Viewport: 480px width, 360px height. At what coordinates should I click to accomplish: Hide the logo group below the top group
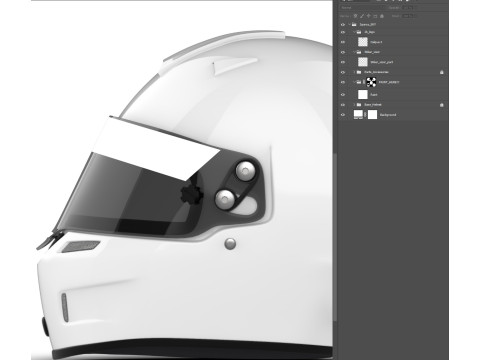(343, 32)
